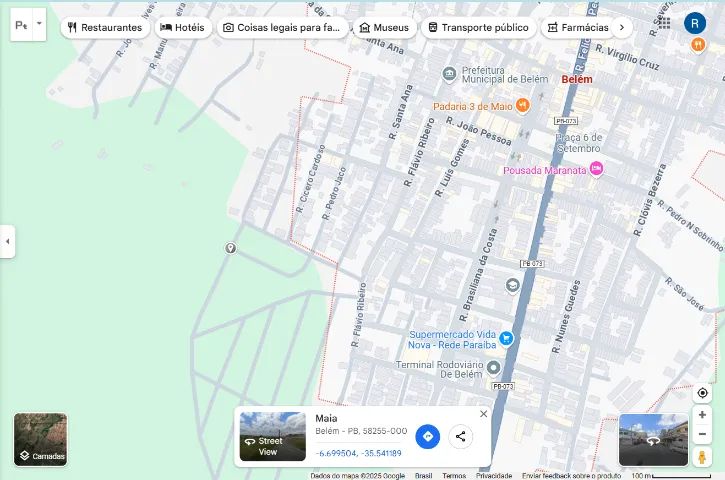The width and height of the screenshot is (725, 480).
Task: Select the Transporte público chip
Action: [x=479, y=27]
